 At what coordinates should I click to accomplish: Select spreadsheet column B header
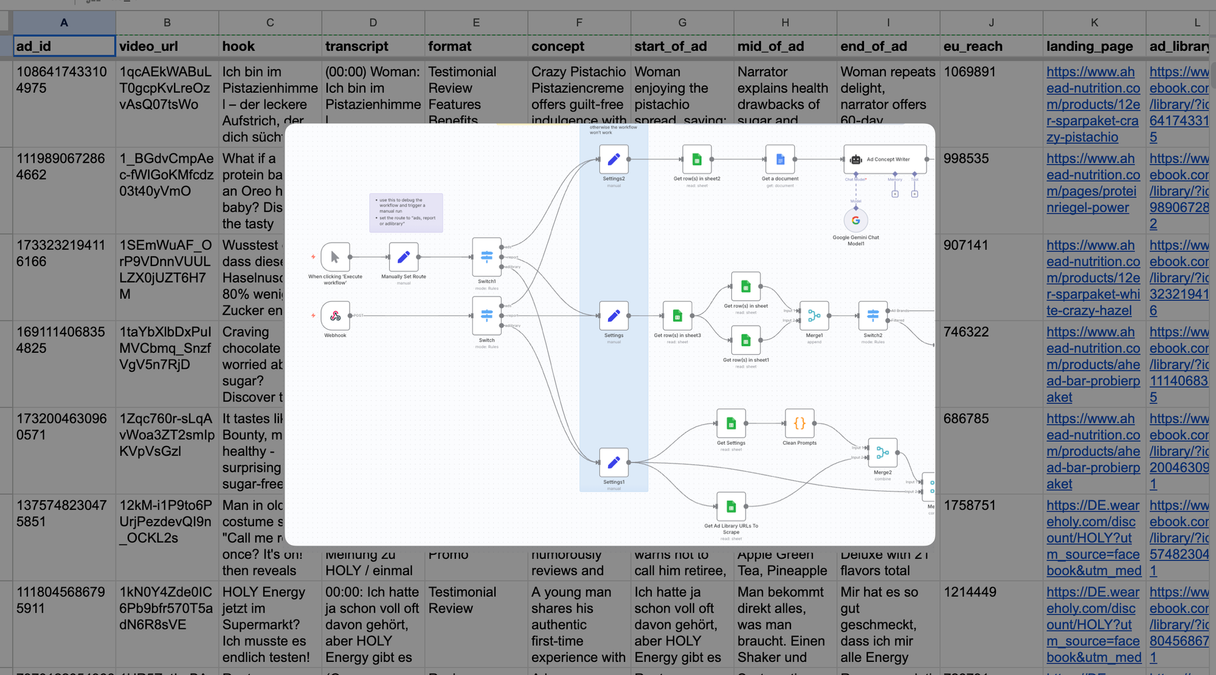click(x=167, y=22)
